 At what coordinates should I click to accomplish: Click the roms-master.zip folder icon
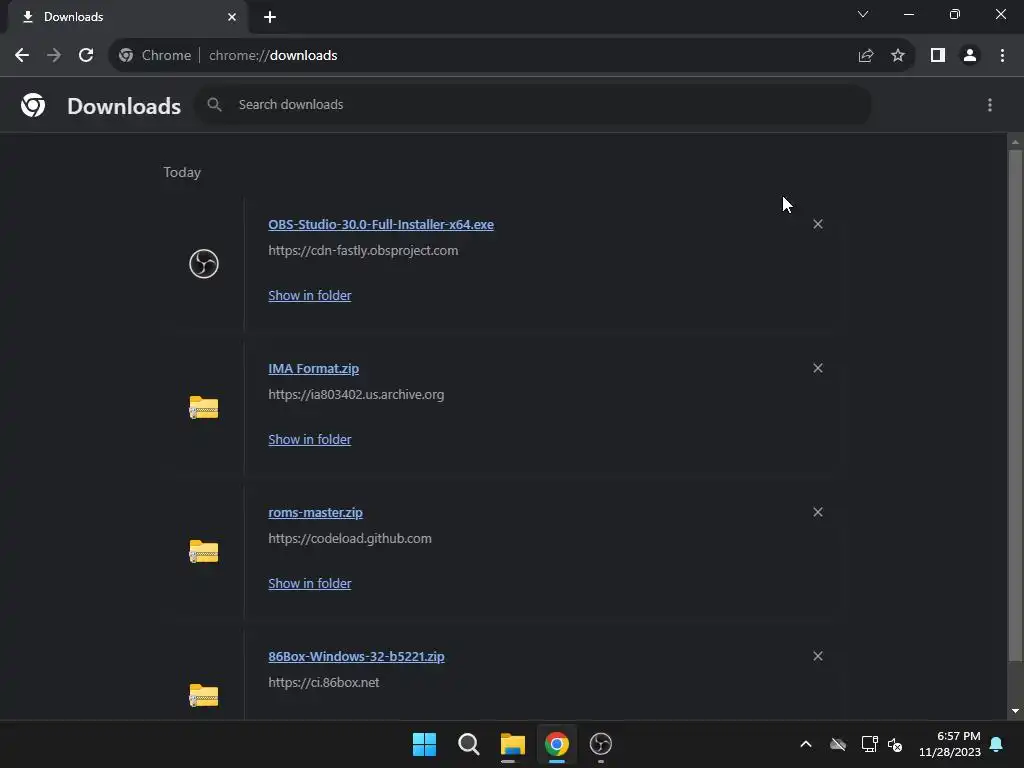pyautogui.click(x=204, y=551)
